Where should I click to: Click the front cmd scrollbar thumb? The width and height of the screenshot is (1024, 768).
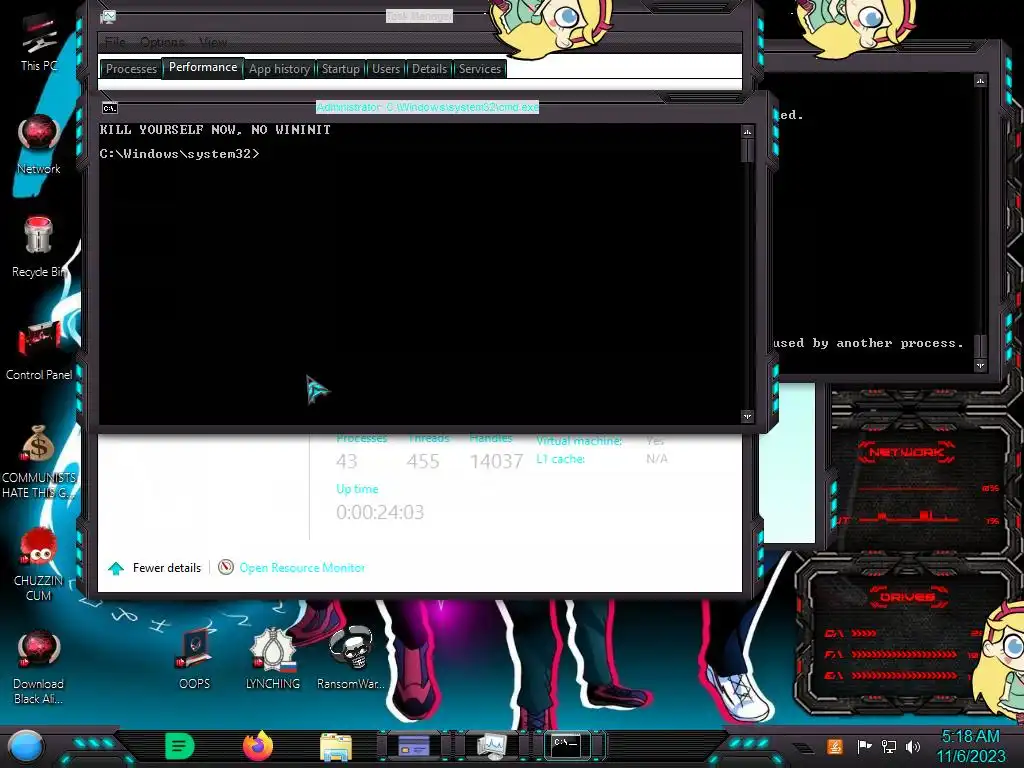pos(748,152)
